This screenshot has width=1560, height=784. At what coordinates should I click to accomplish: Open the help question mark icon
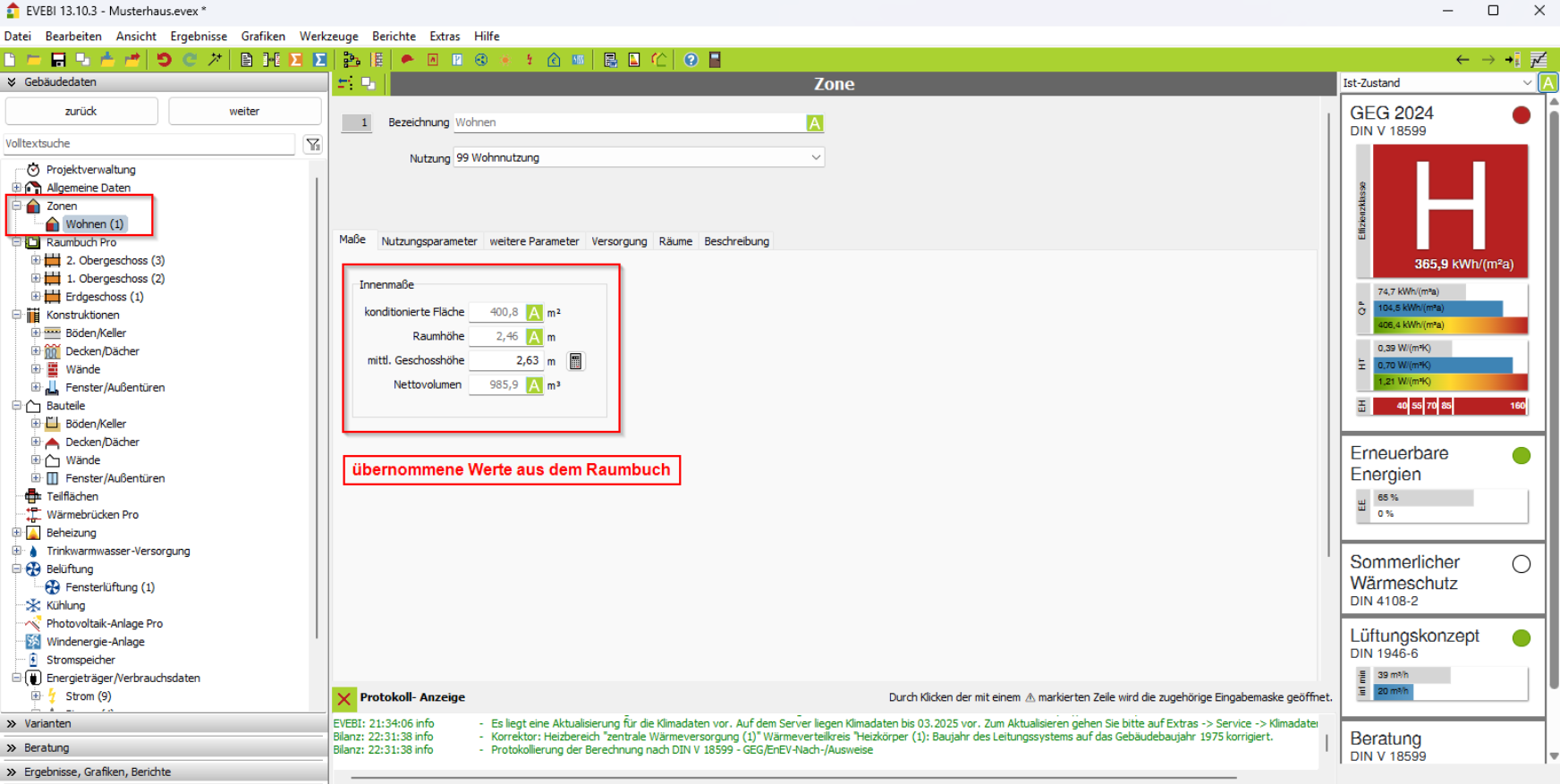tap(691, 60)
